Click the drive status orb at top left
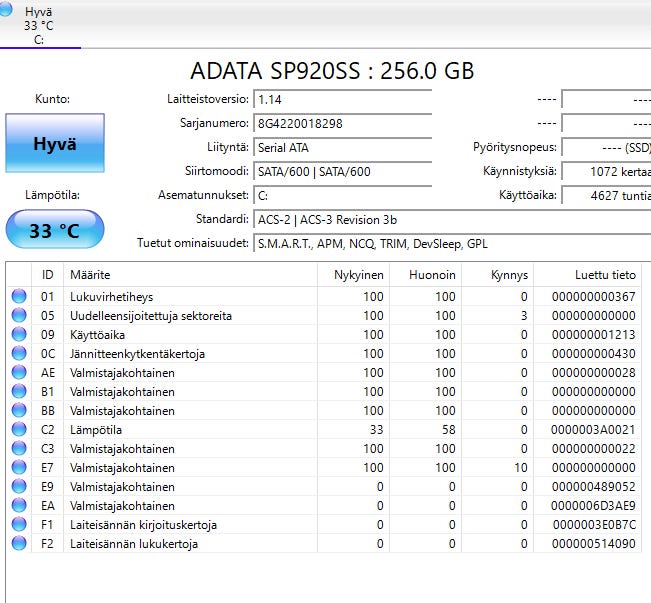651x603 pixels. tap(8, 10)
